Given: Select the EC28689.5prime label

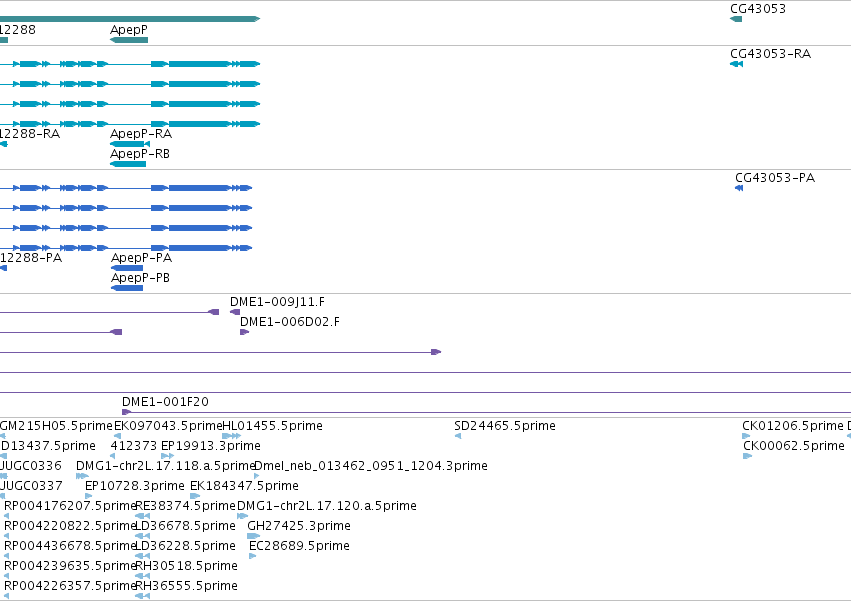Looking at the screenshot, I should click(299, 546).
